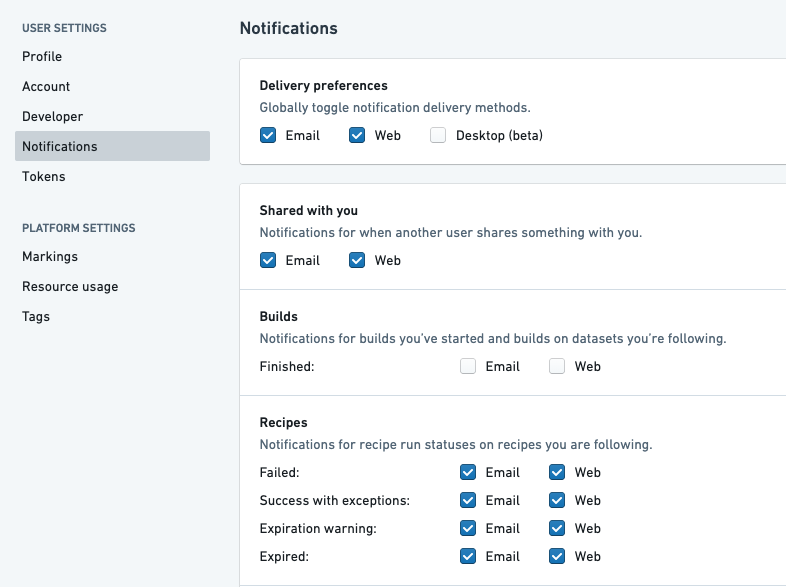
Task: Uncheck Web for Shared with you
Action: click(x=357, y=260)
